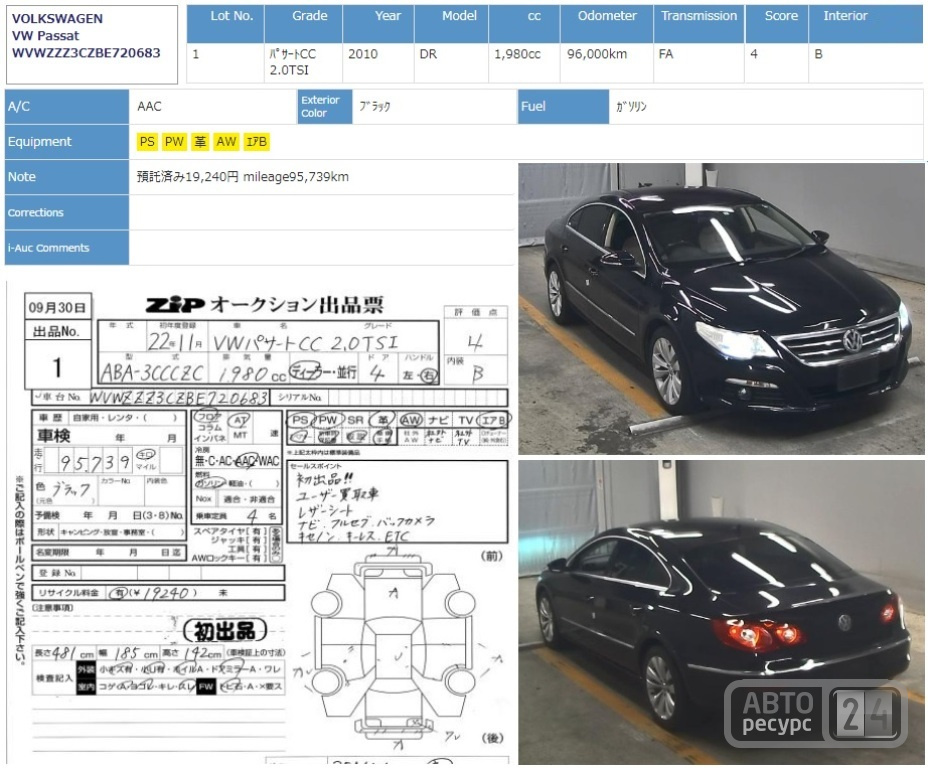Click the 09月30日 date on auction sheet

pyautogui.click(x=57, y=308)
